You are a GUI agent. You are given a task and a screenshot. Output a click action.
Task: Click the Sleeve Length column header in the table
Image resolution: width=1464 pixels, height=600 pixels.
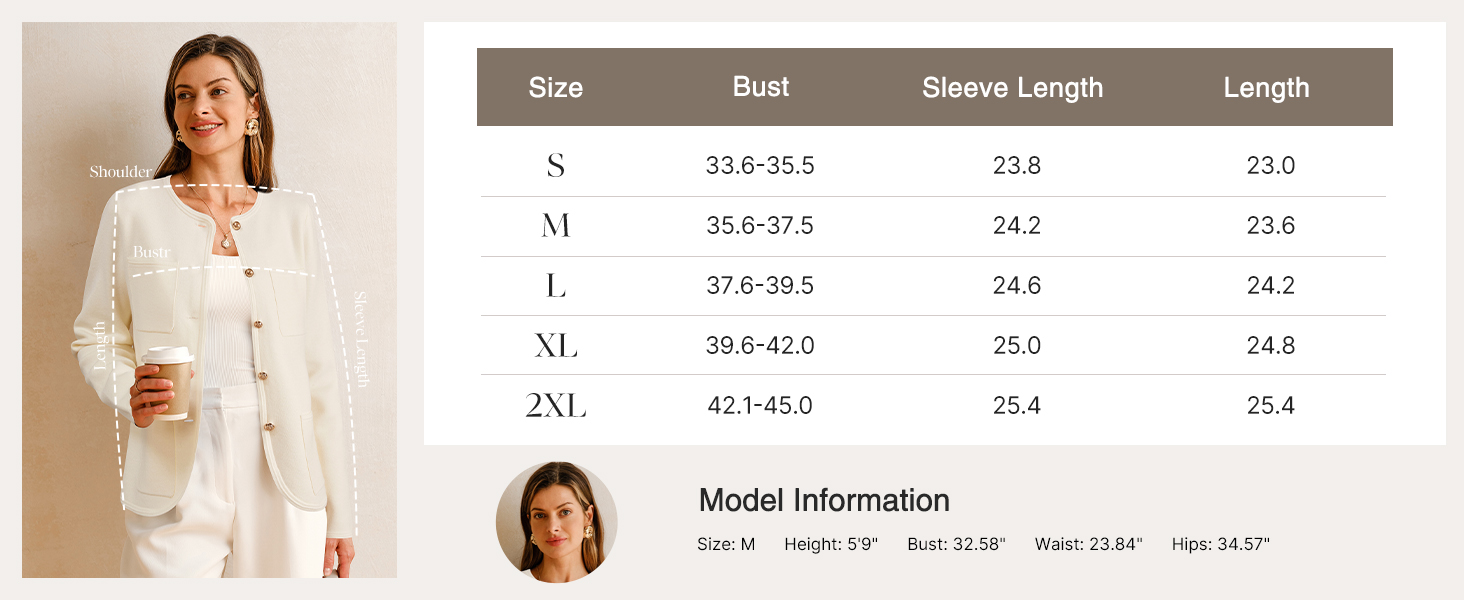pyautogui.click(x=1012, y=87)
